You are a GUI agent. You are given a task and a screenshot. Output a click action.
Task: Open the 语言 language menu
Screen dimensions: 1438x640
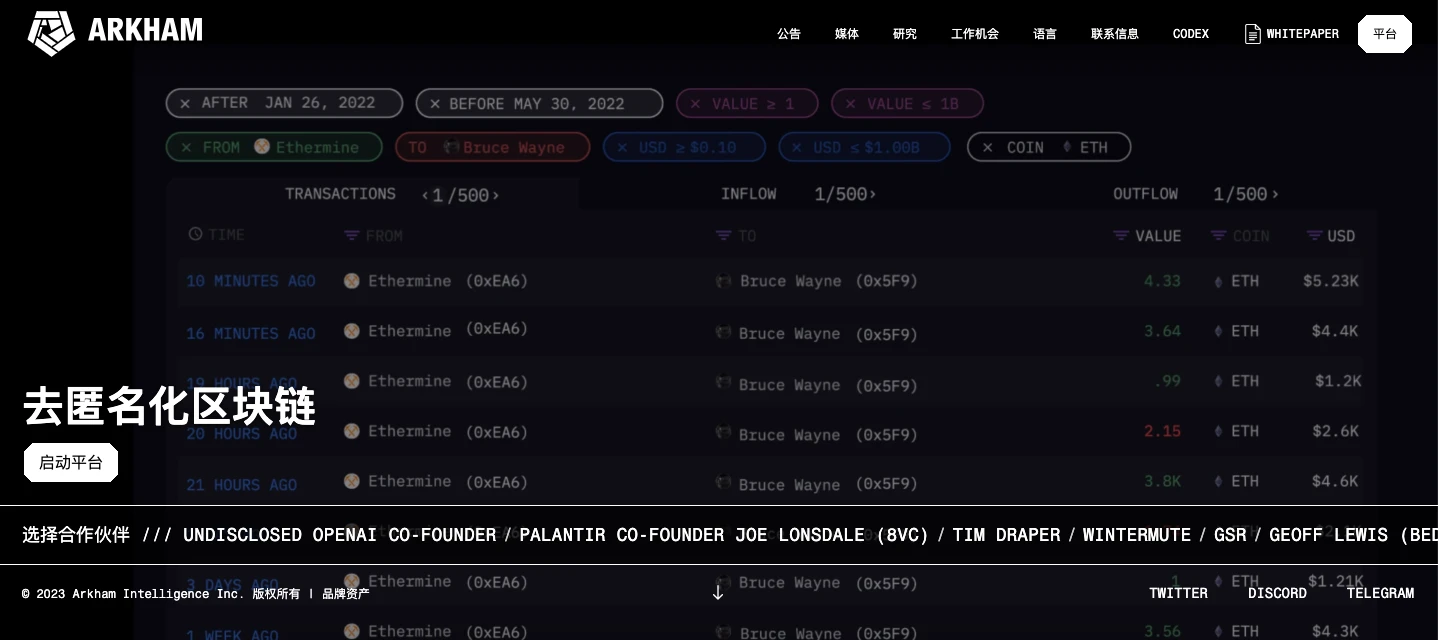point(1044,34)
